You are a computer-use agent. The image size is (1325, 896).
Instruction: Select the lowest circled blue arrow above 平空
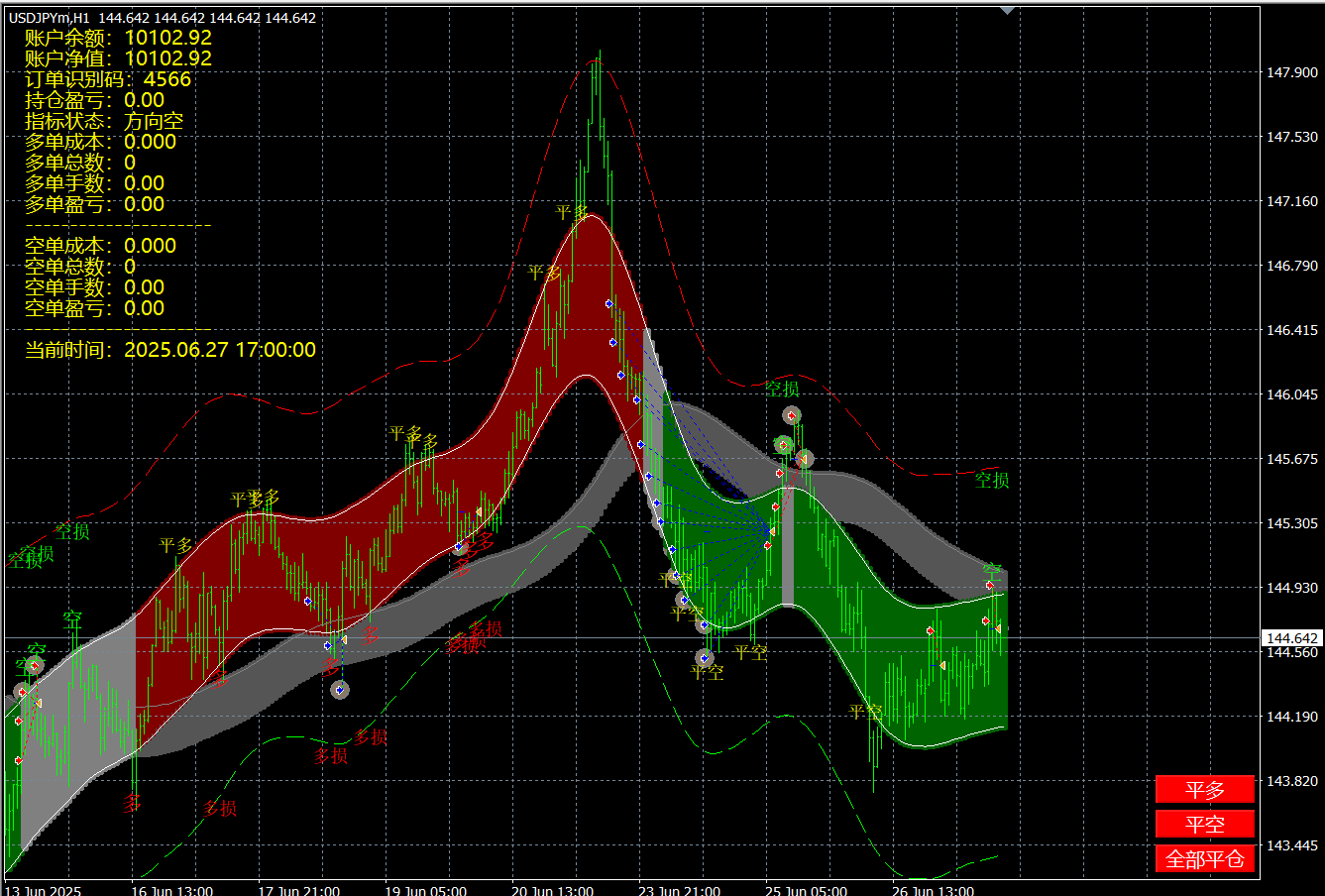(705, 657)
